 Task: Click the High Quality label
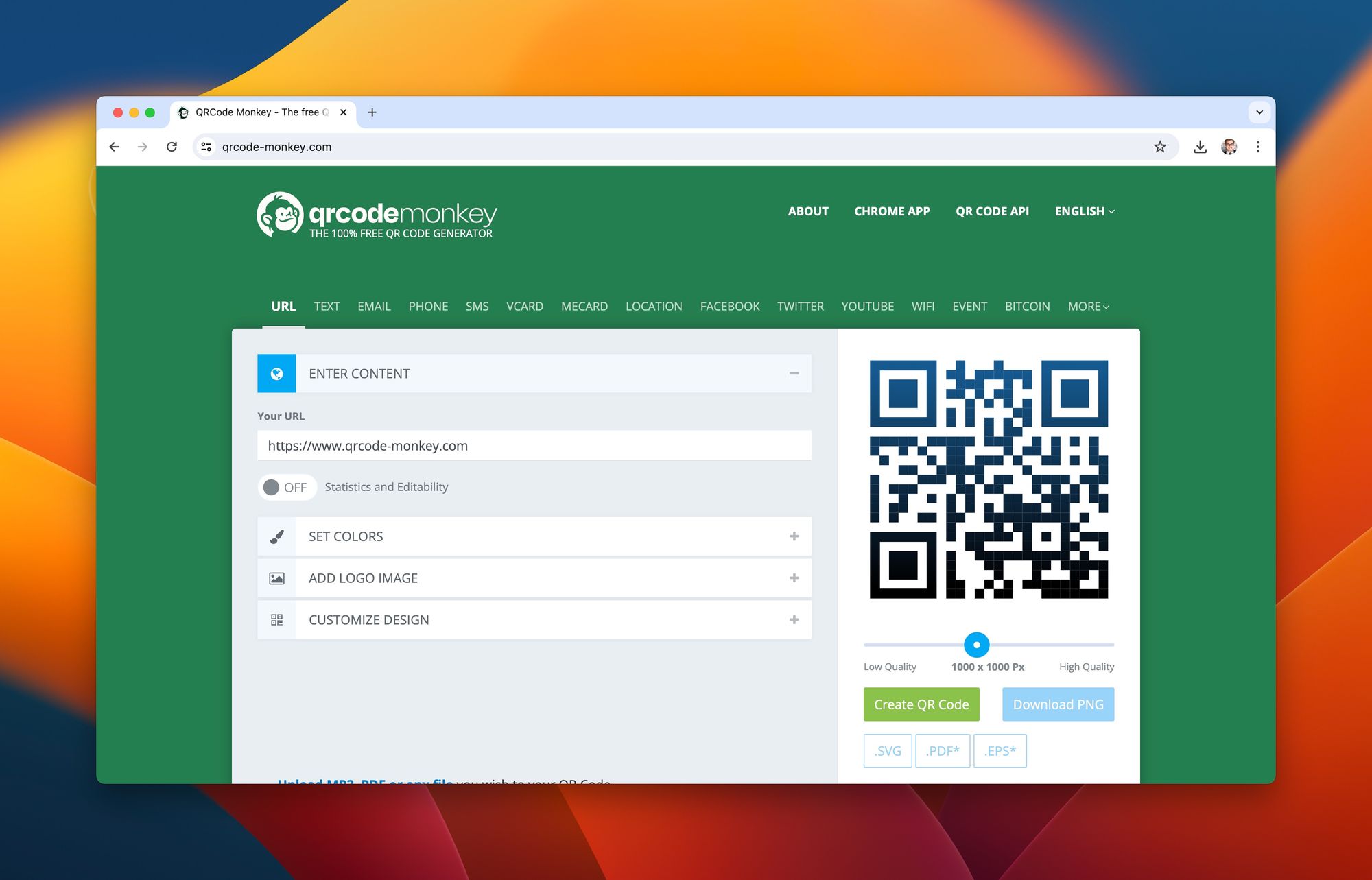pos(1087,667)
